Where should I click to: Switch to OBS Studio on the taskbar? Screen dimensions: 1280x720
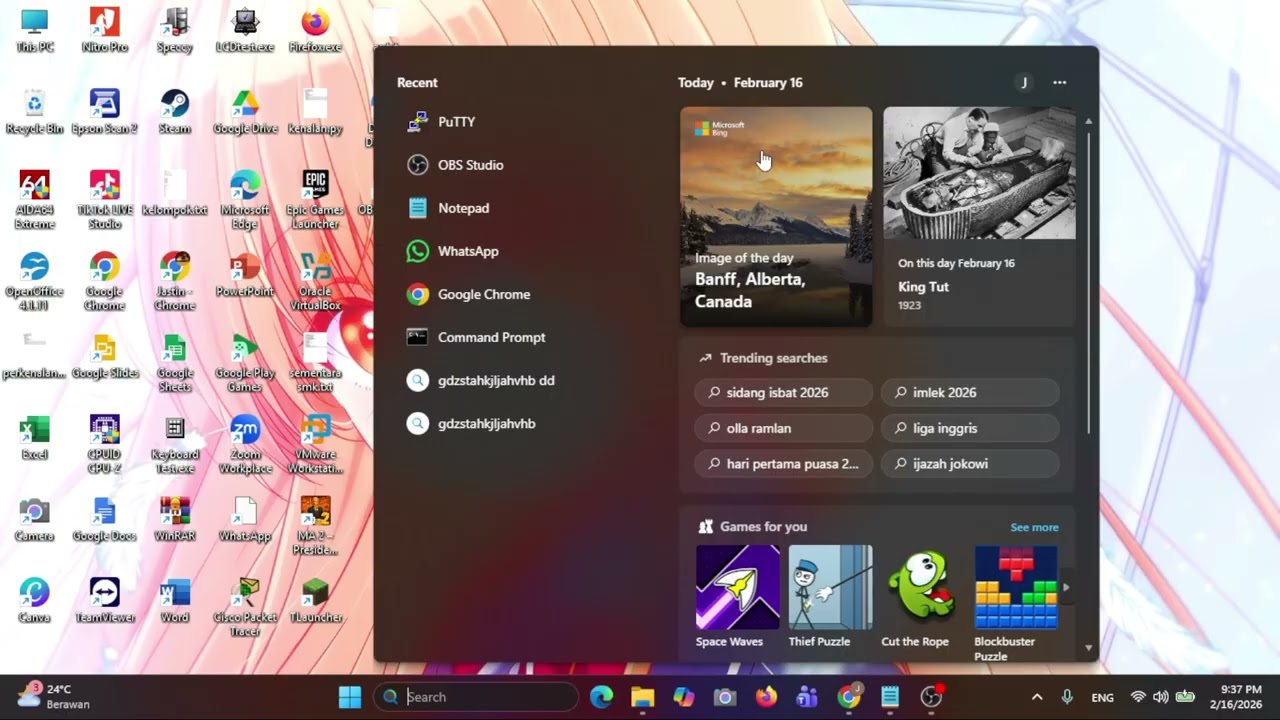(x=932, y=697)
